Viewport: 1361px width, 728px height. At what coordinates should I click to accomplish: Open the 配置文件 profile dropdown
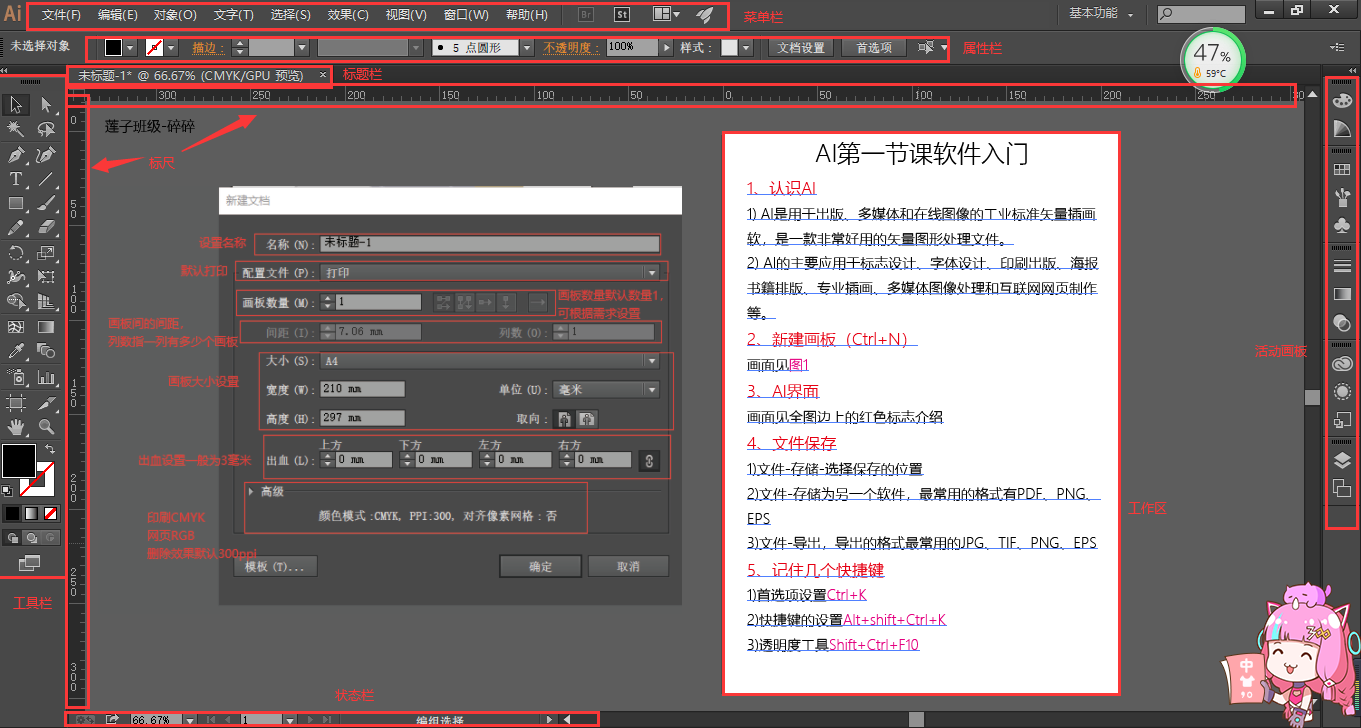click(x=652, y=271)
